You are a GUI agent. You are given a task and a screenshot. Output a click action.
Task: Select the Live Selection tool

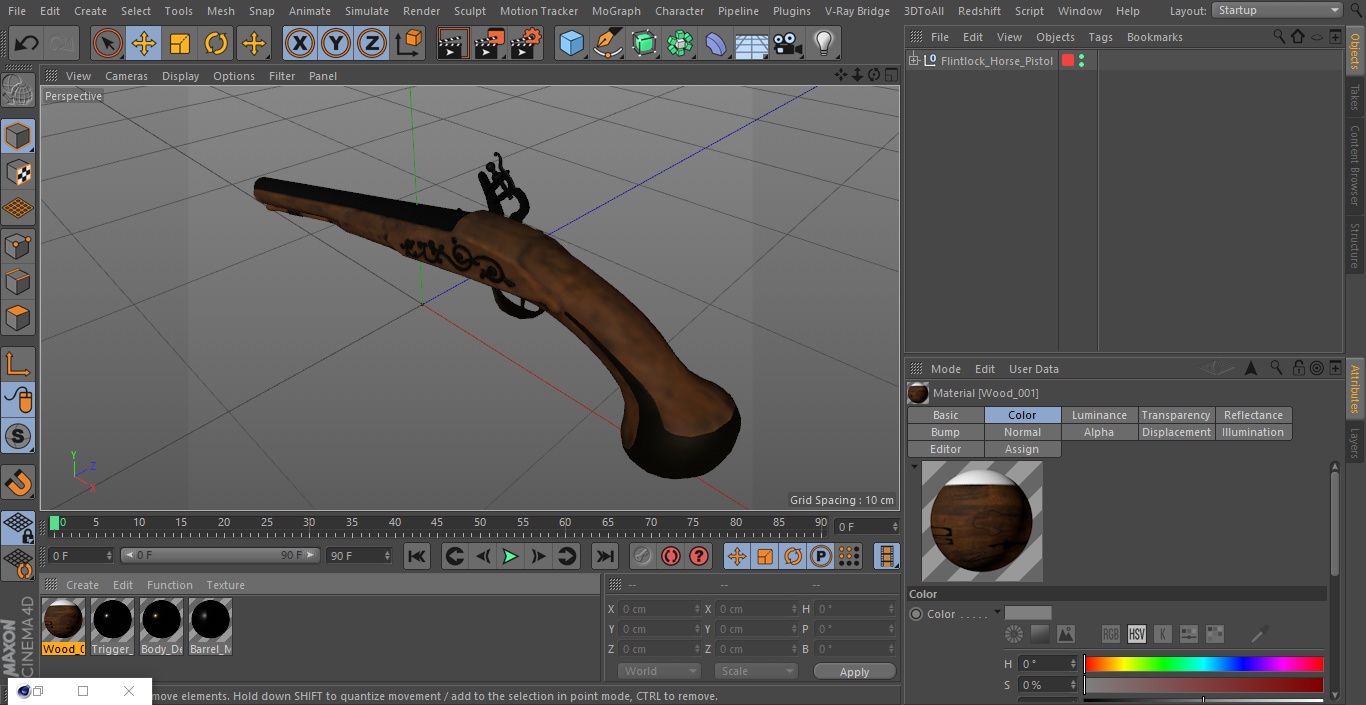107,44
